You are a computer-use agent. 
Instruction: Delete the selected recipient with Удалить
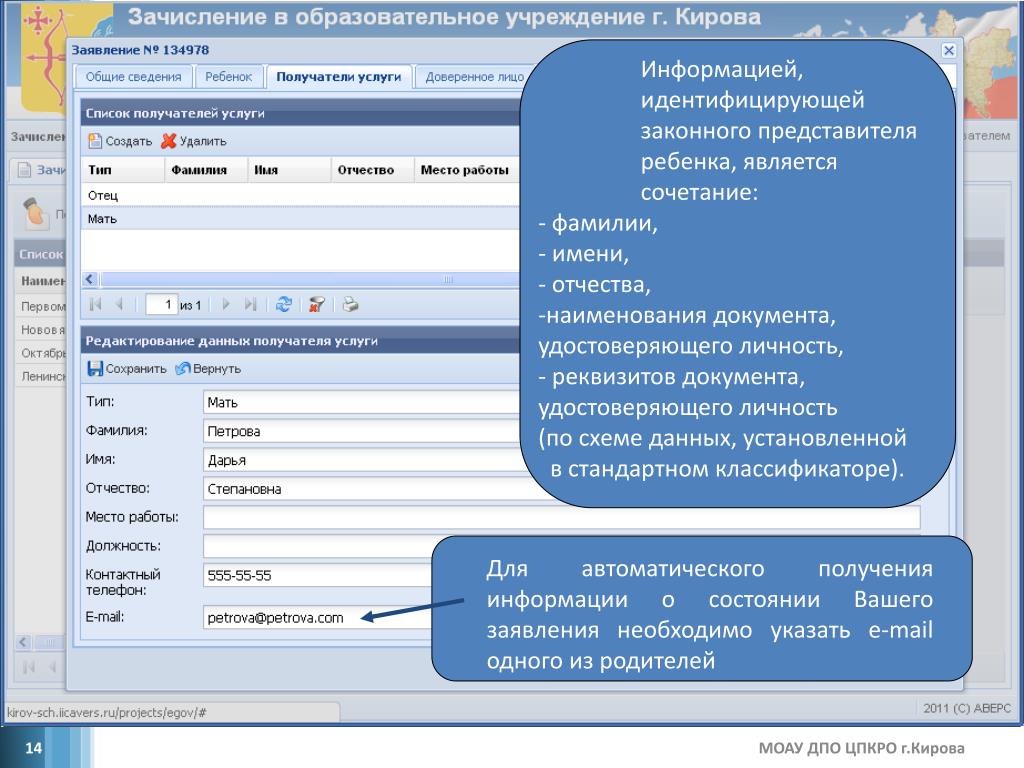pyautogui.click(x=194, y=141)
